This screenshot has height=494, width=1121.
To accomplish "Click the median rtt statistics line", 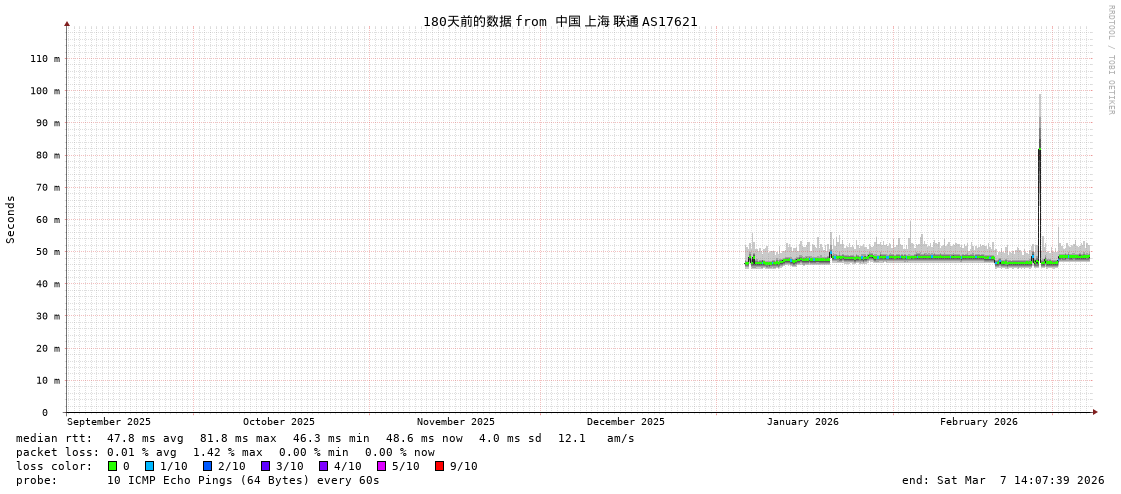I will (x=325, y=438).
